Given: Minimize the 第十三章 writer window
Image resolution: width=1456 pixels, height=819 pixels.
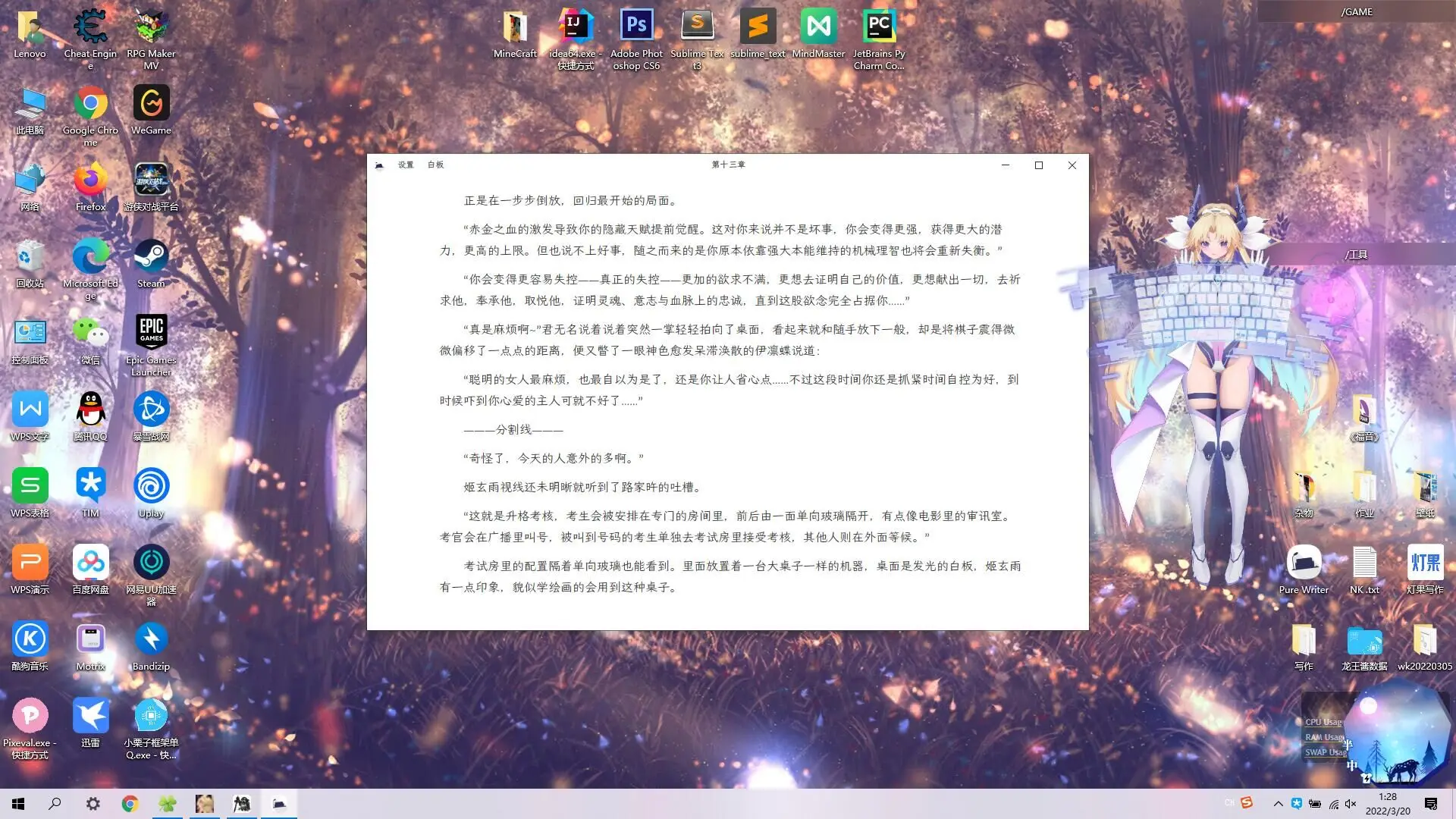Looking at the screenshot, I should pyautogui.click(x=1006, y=165).
